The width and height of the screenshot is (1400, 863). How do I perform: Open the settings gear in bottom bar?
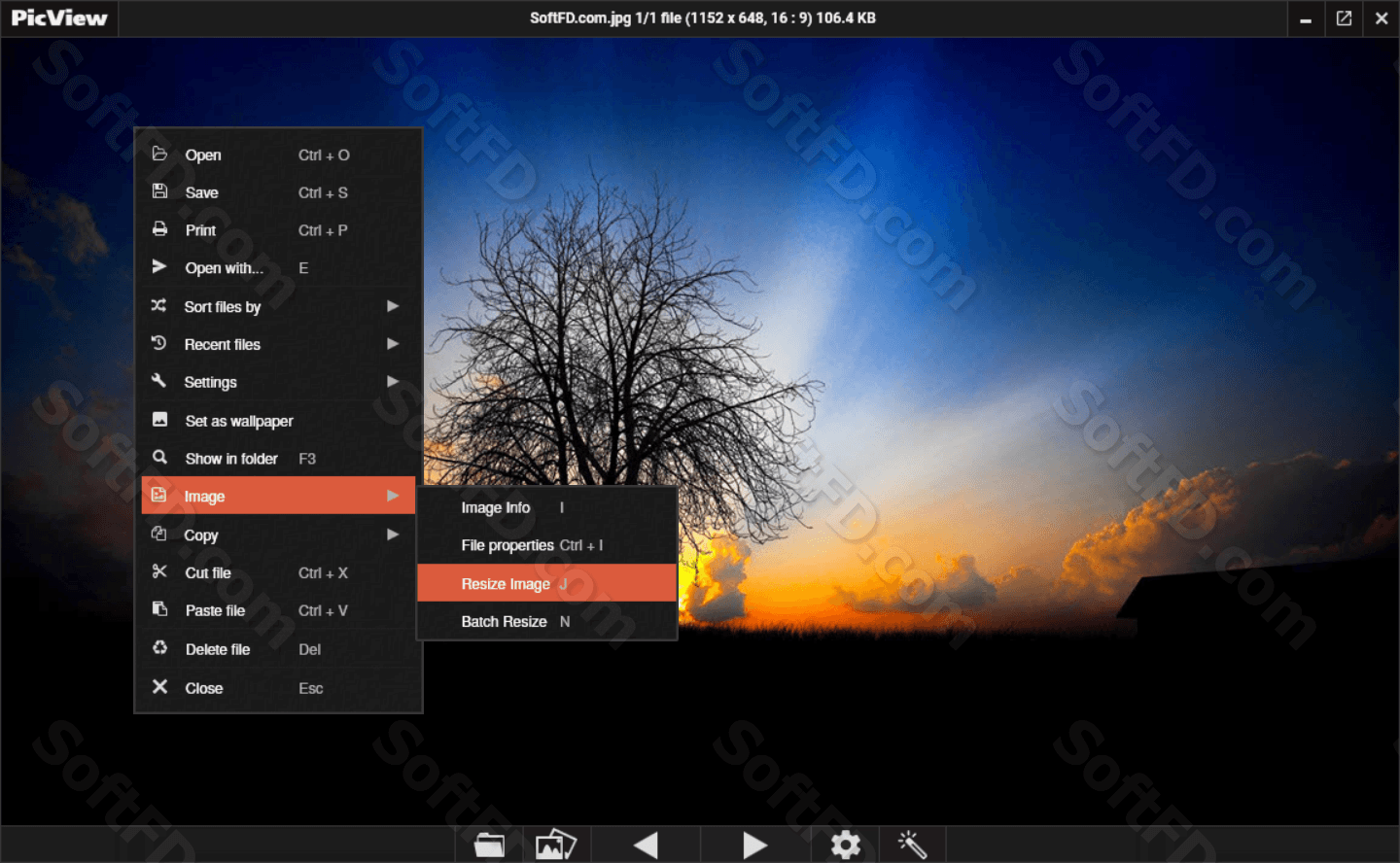point(845,845)
